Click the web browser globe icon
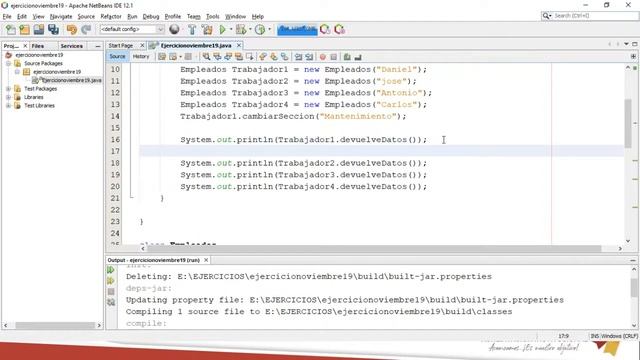This screenshot has height=360, width=640. point(174,29)
